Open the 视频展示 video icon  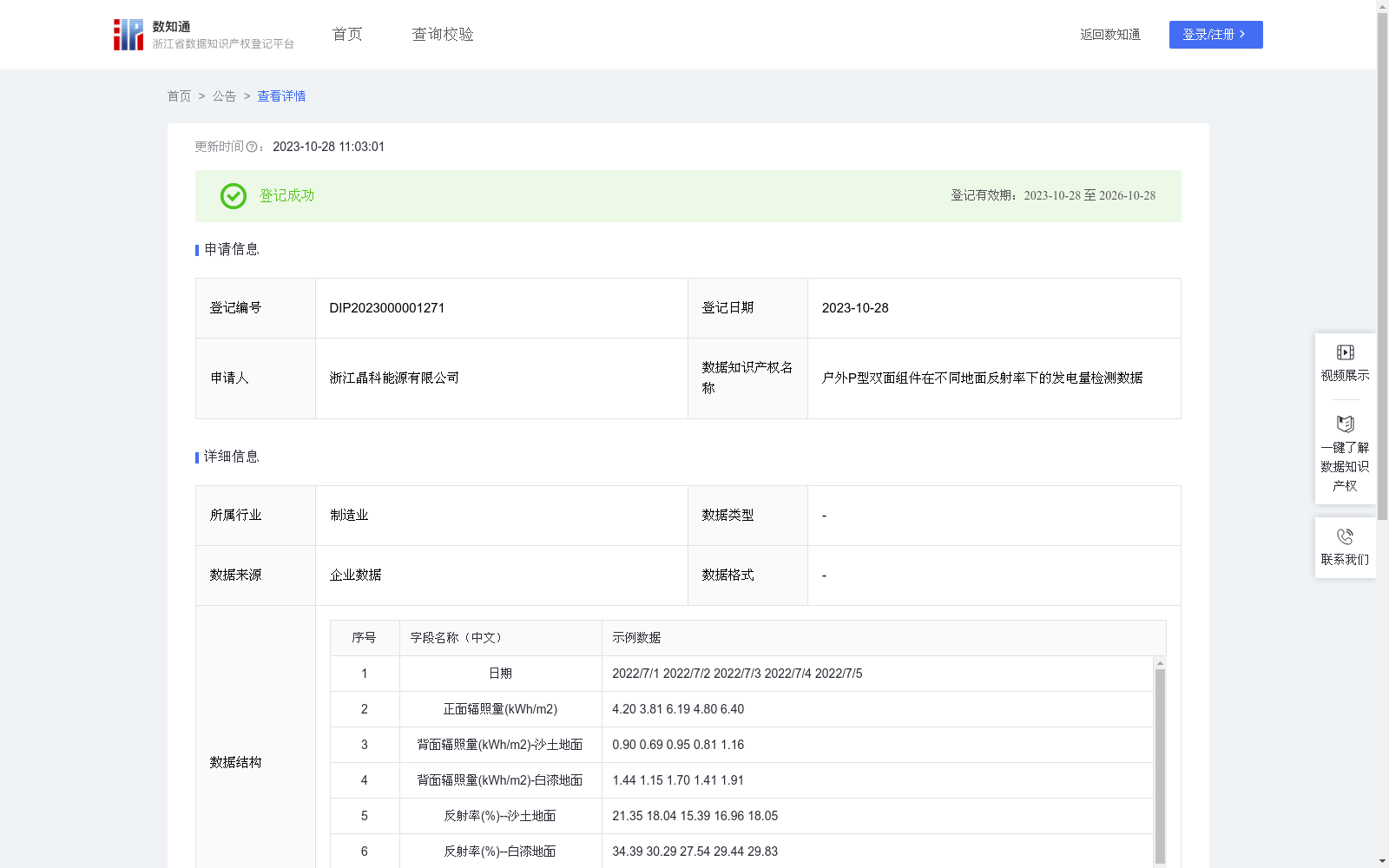pyautogui.click(x=1345, y=352)
